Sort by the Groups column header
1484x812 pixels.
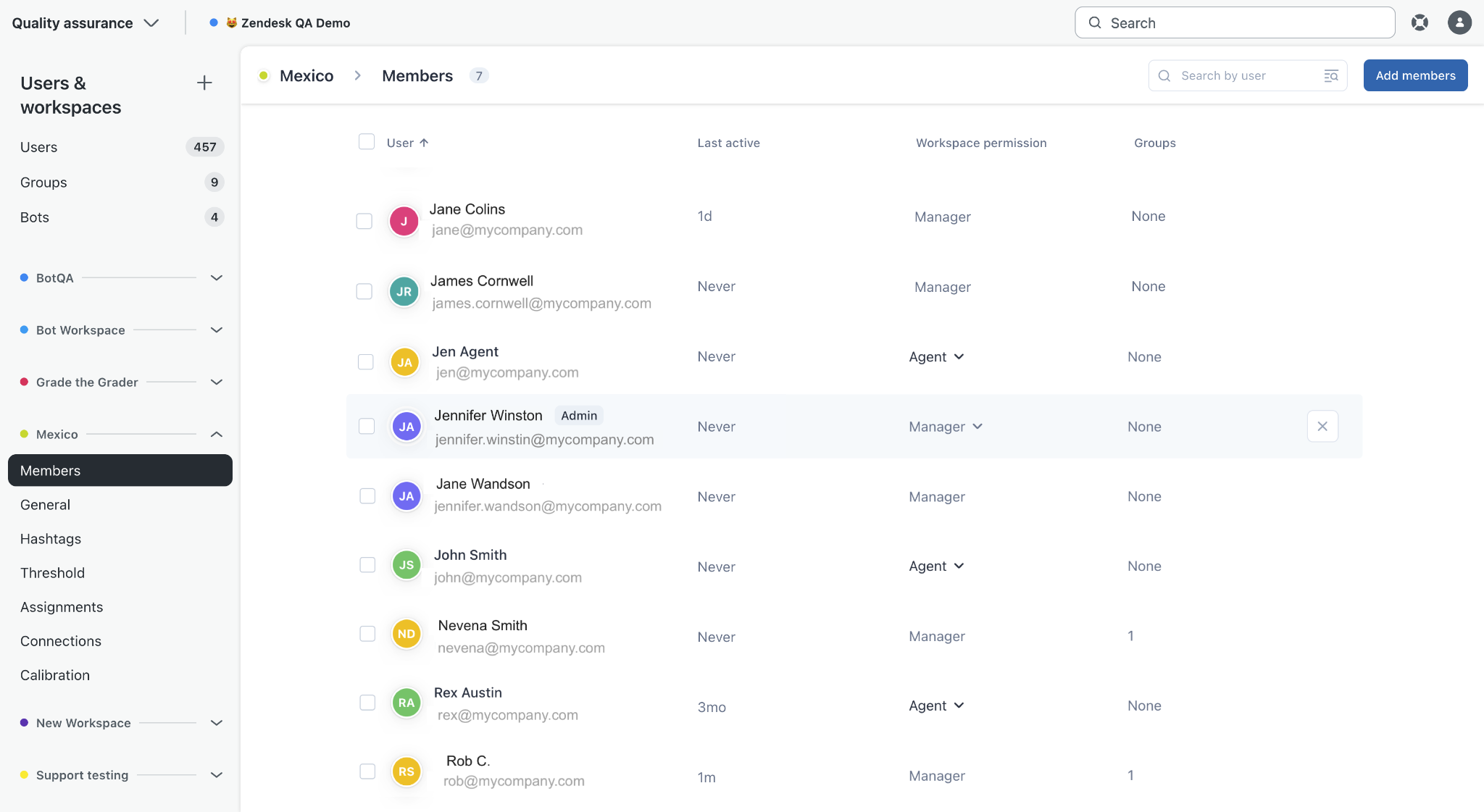coord(1154,143)
